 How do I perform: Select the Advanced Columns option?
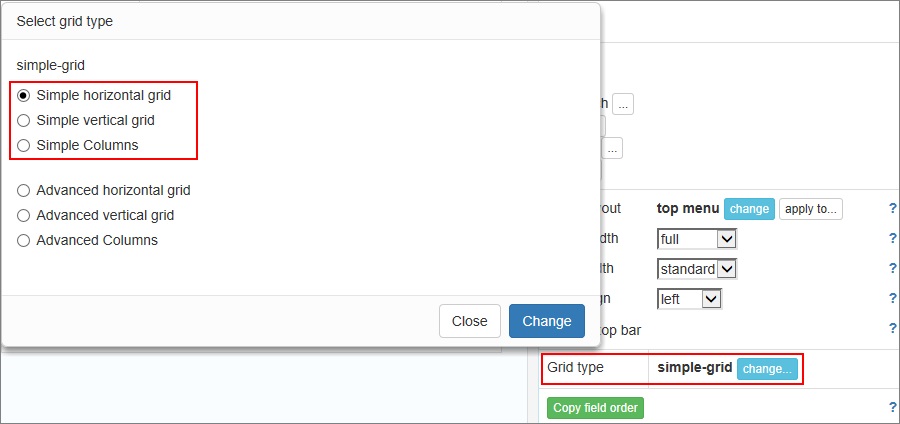point(24,241)
